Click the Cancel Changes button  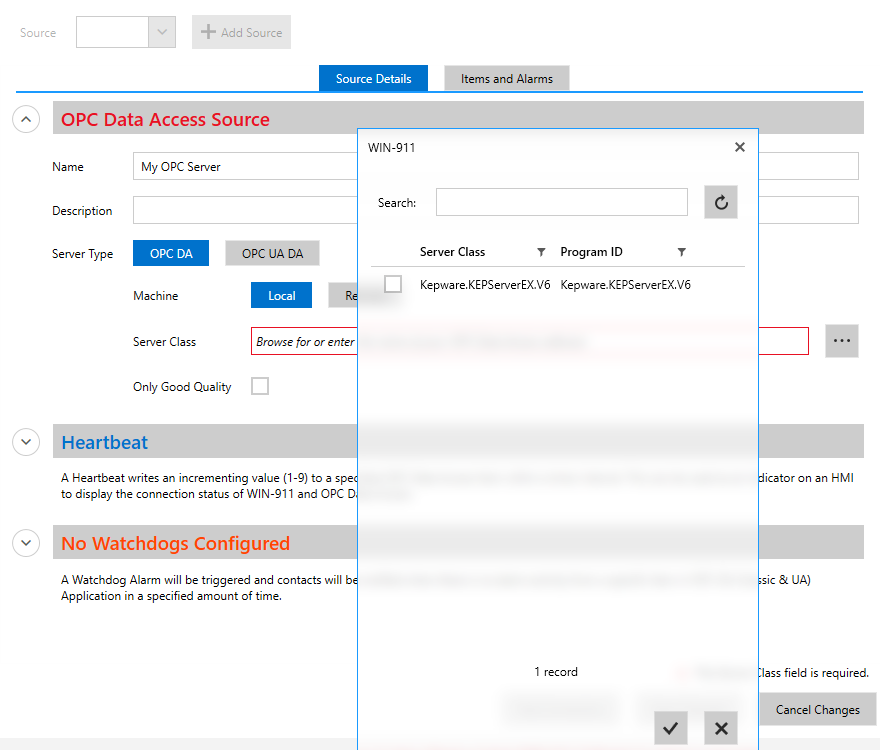coord(818,710)
